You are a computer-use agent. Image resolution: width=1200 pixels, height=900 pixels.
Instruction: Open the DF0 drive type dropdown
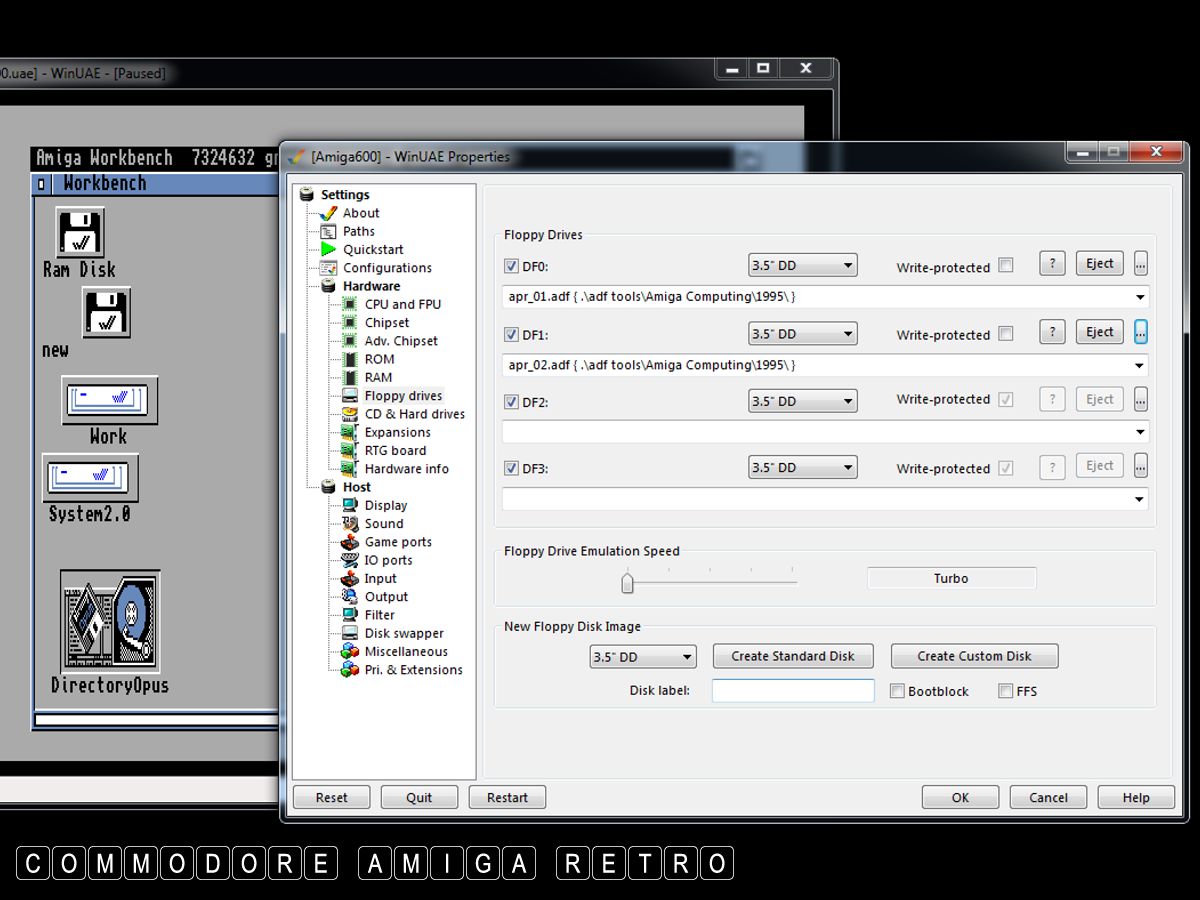coord(802,265)
